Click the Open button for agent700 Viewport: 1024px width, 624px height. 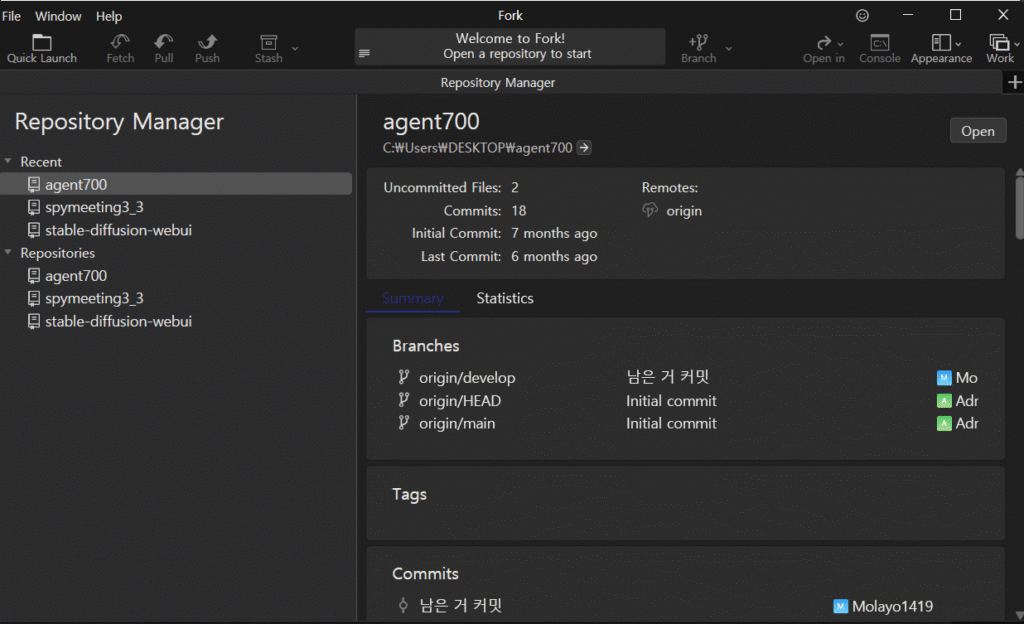pyautogui.click(x=977, y=131)
